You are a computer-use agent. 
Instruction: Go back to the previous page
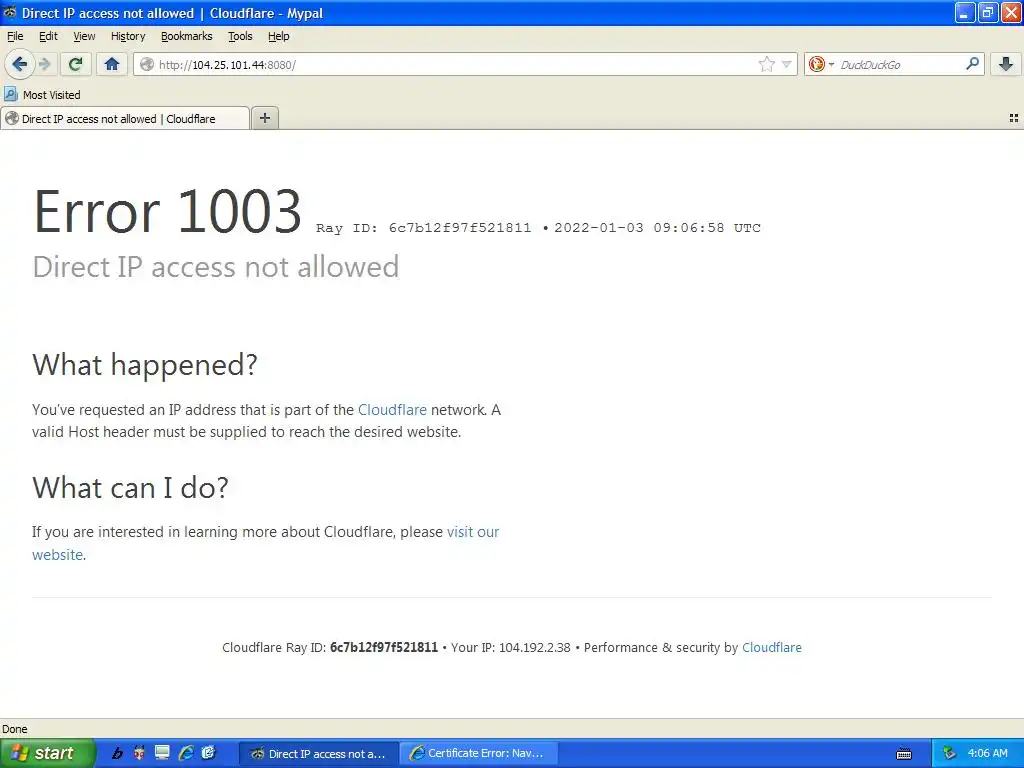pos(20,64)
